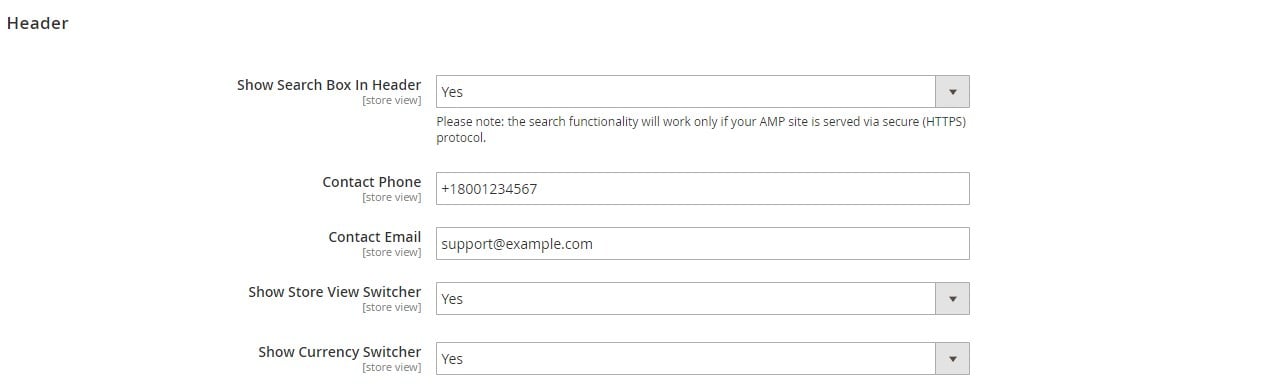Image resolution: width=1275 pixels, height=392 pixels.
Task: Focus the Contact Phone input field
Action: coord(702,188)
